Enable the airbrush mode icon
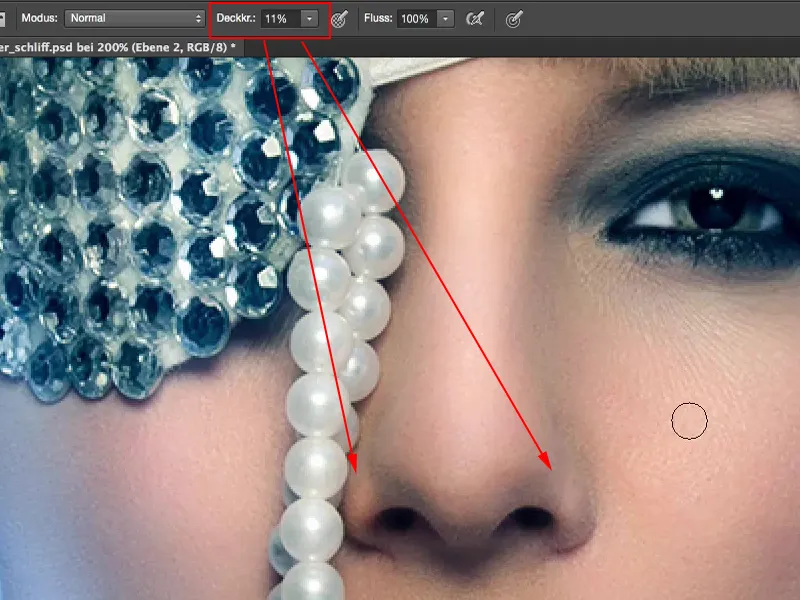The image size is (800, 600). [x=475, y=19]
